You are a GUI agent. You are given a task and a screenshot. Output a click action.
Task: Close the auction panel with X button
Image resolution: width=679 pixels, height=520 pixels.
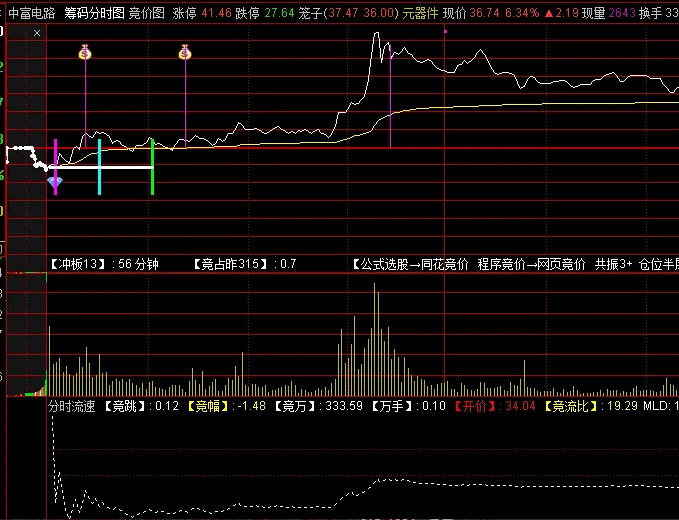[37, 33]
